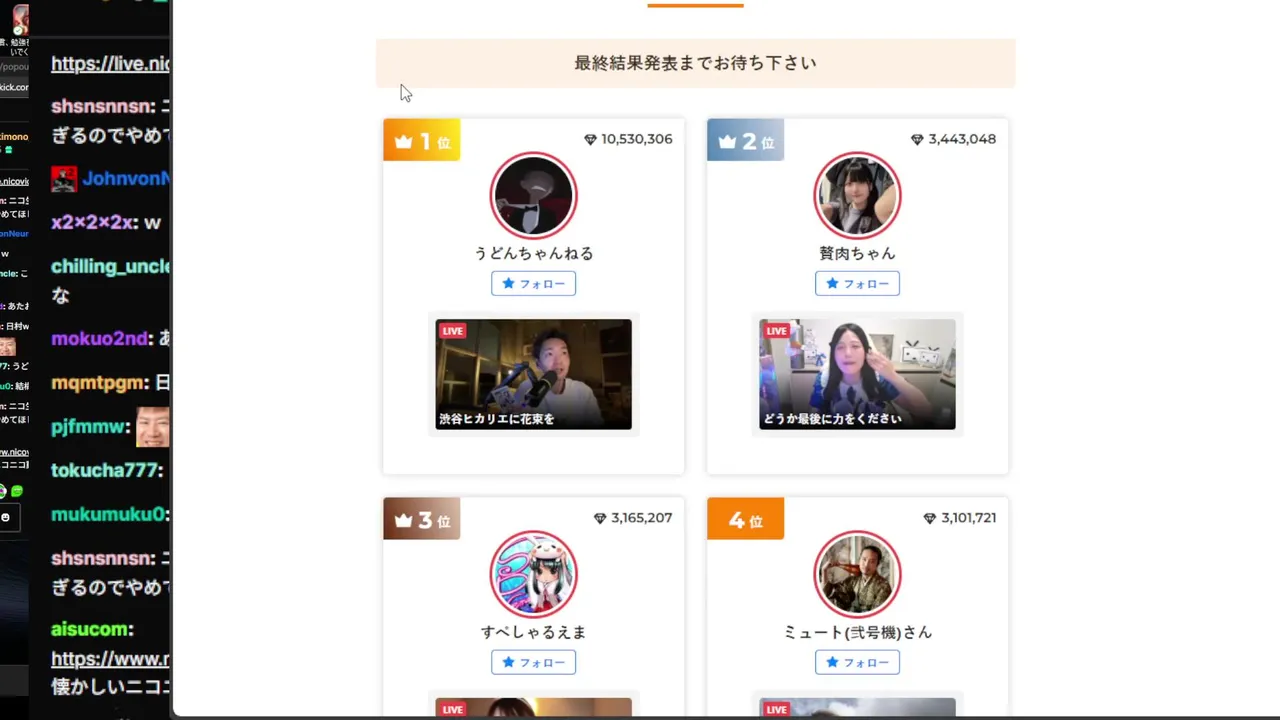1280x720 pixels.
Task: Click the diamond icon beside 3,165,207
Action: click(600, 518)
